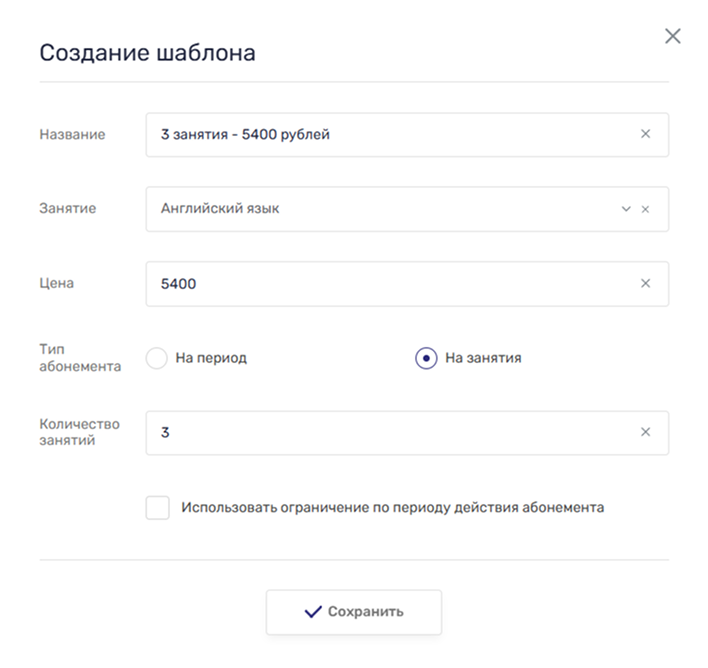Click the Сохранить button
708x668 pixels.
tap(353, 611)
